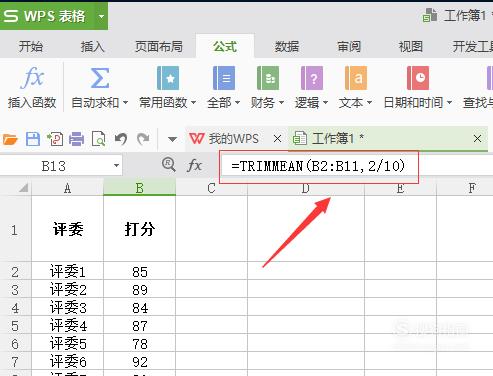Click the open folder icon in quick toolbar
Screen dimensions: 493x376
[x=10, y=139]
